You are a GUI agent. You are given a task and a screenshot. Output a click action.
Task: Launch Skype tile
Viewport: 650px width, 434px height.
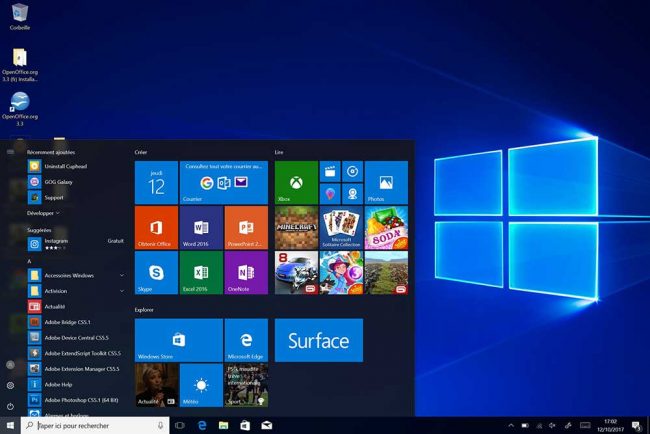pyautogui.click(x=156, y=273)
